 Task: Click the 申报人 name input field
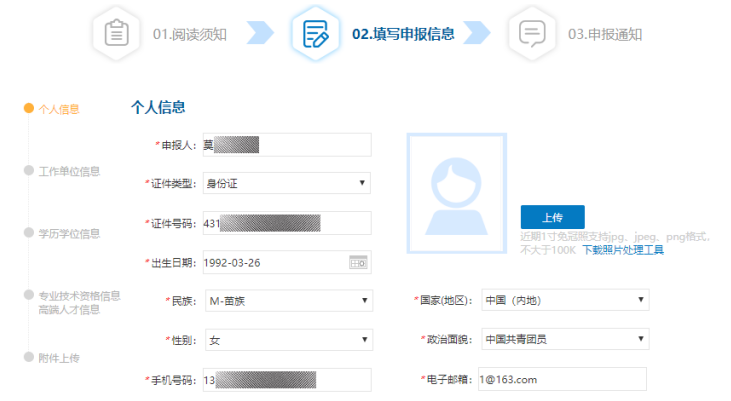[286, 145]
